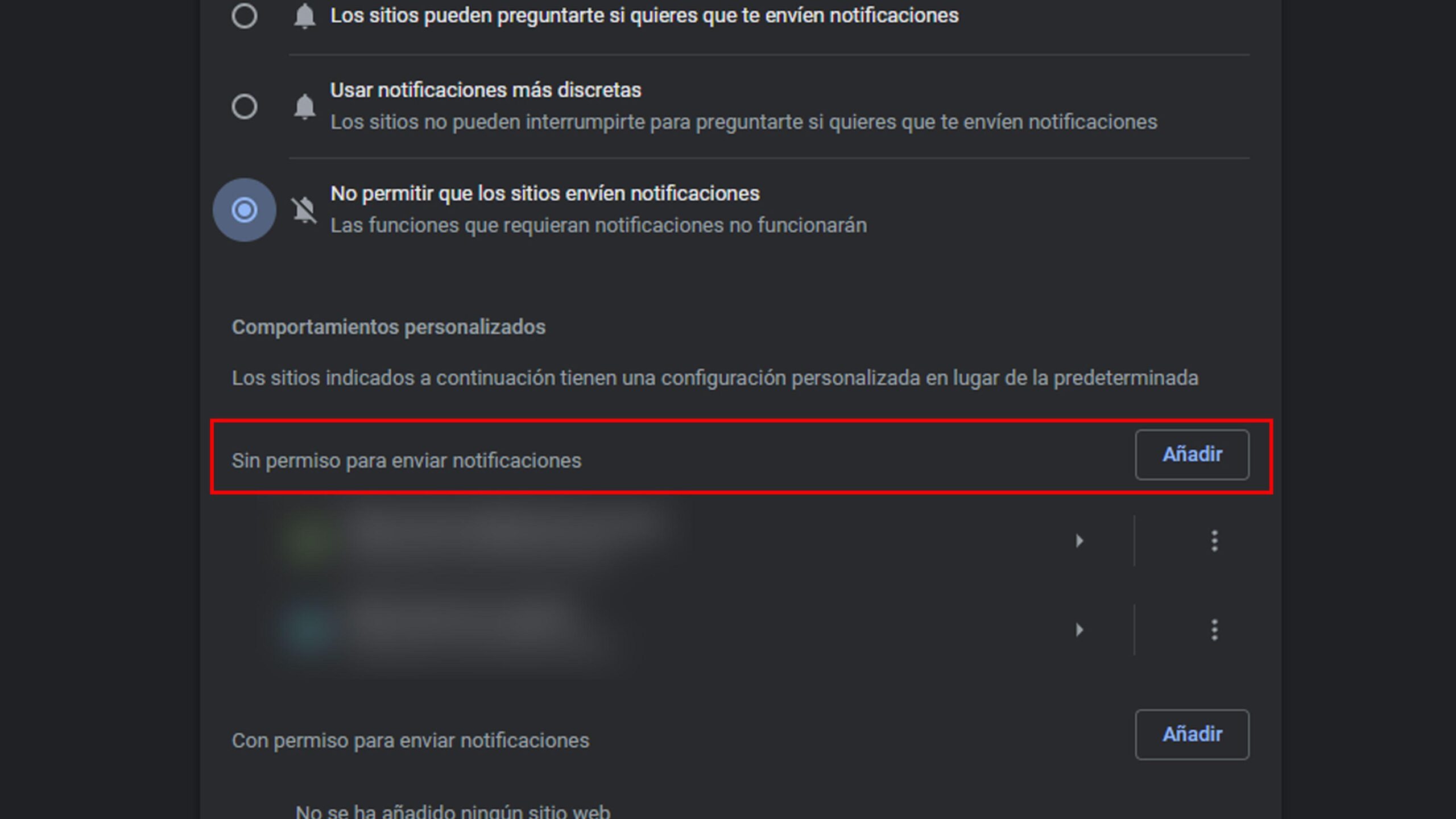Click bell icon beside 'Usar notificaciones más discretas'
Viewport: 1456px width, 819px height.
pyautogui.click(x=304, y=106)
